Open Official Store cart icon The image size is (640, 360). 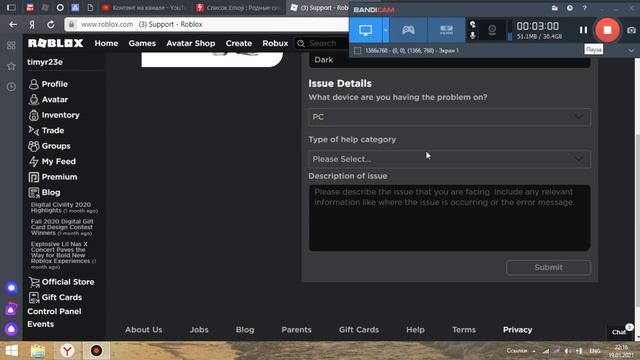point(34,282)
